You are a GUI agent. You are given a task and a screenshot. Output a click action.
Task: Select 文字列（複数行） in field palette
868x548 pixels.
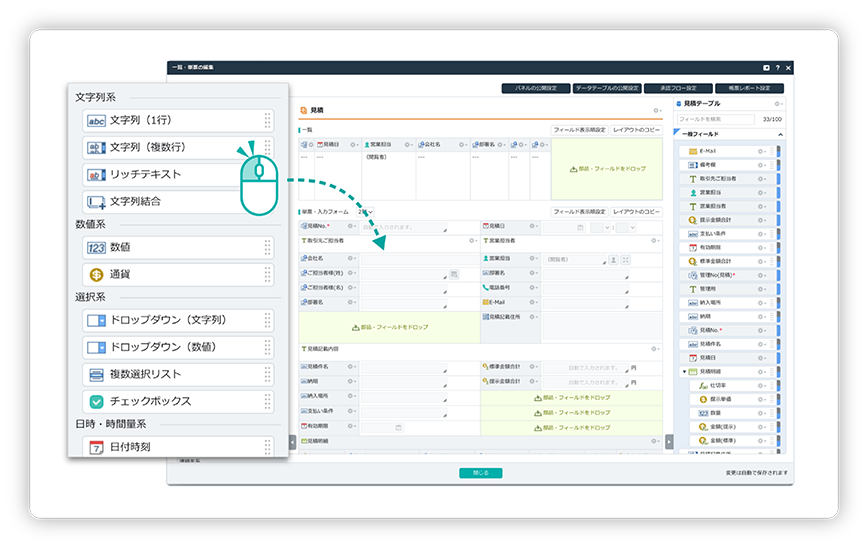(178, 148)
